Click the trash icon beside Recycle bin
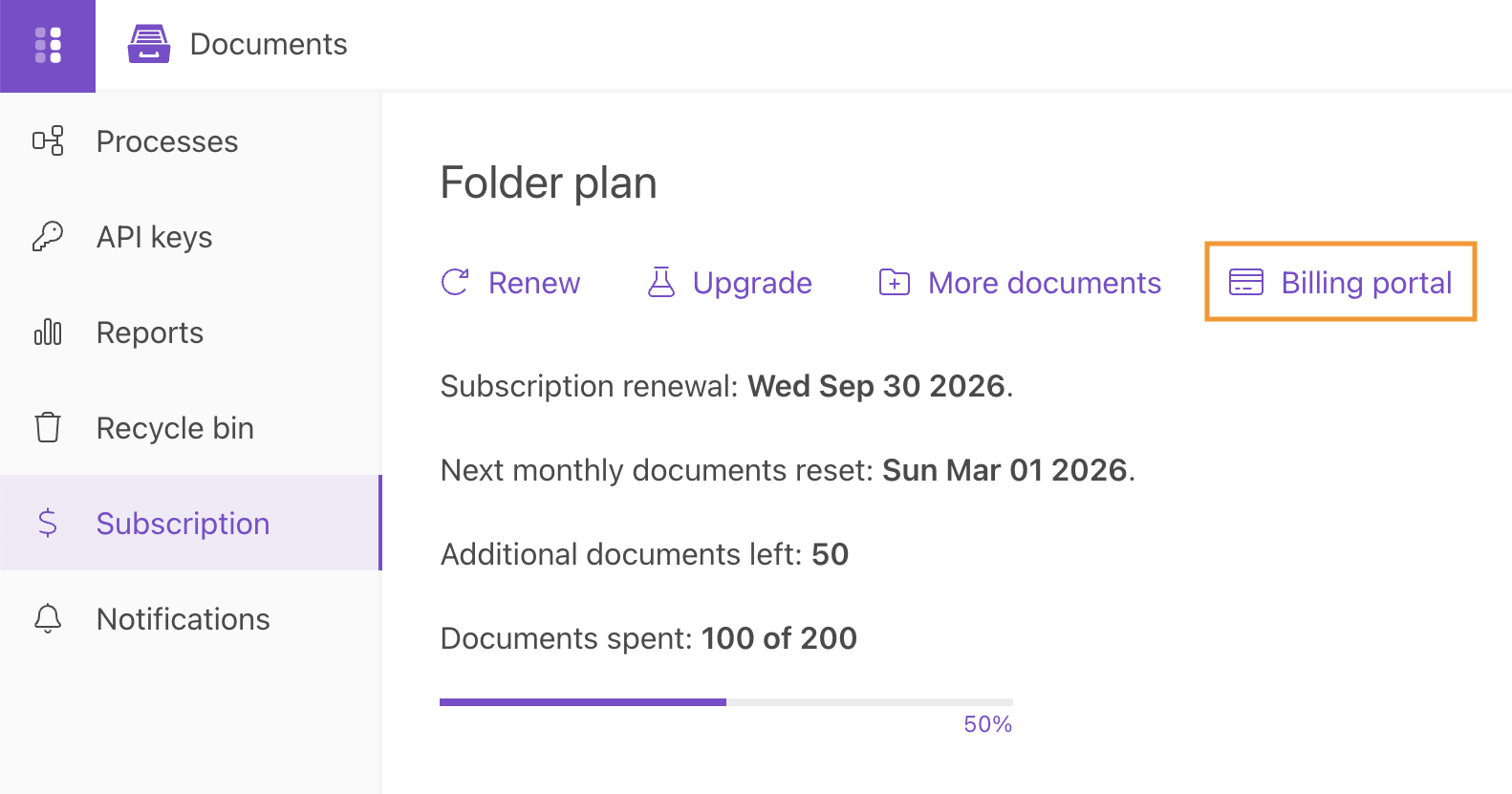Viewport: 1512px width, 794px height. (48, 427)
